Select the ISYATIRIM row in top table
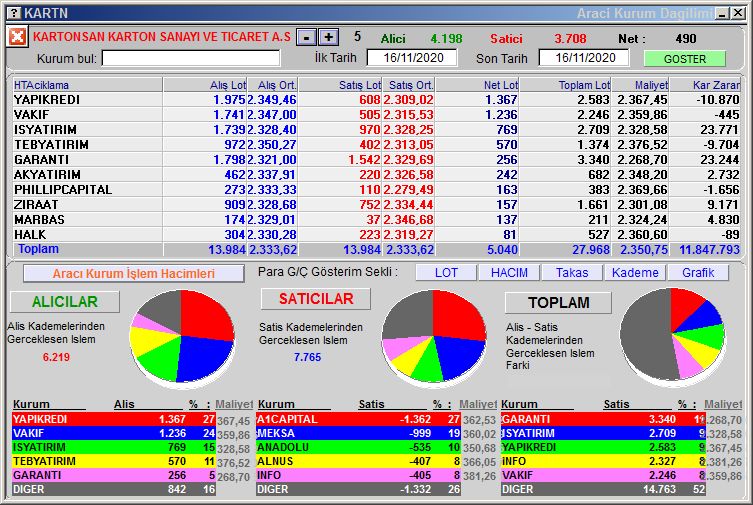Screen dimensions: 753x505 pyautogui.click(x=376, y=130)
